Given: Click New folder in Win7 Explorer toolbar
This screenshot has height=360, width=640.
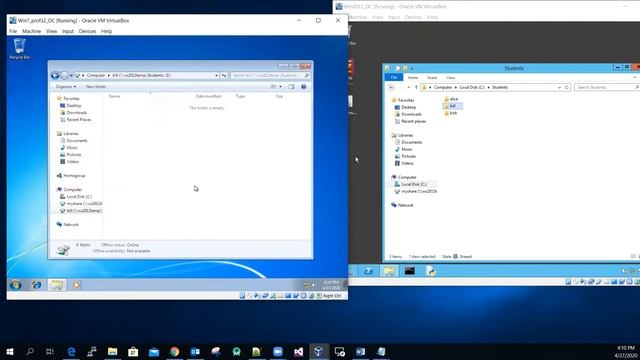Looking at the screenshot, I should point(96,87).
